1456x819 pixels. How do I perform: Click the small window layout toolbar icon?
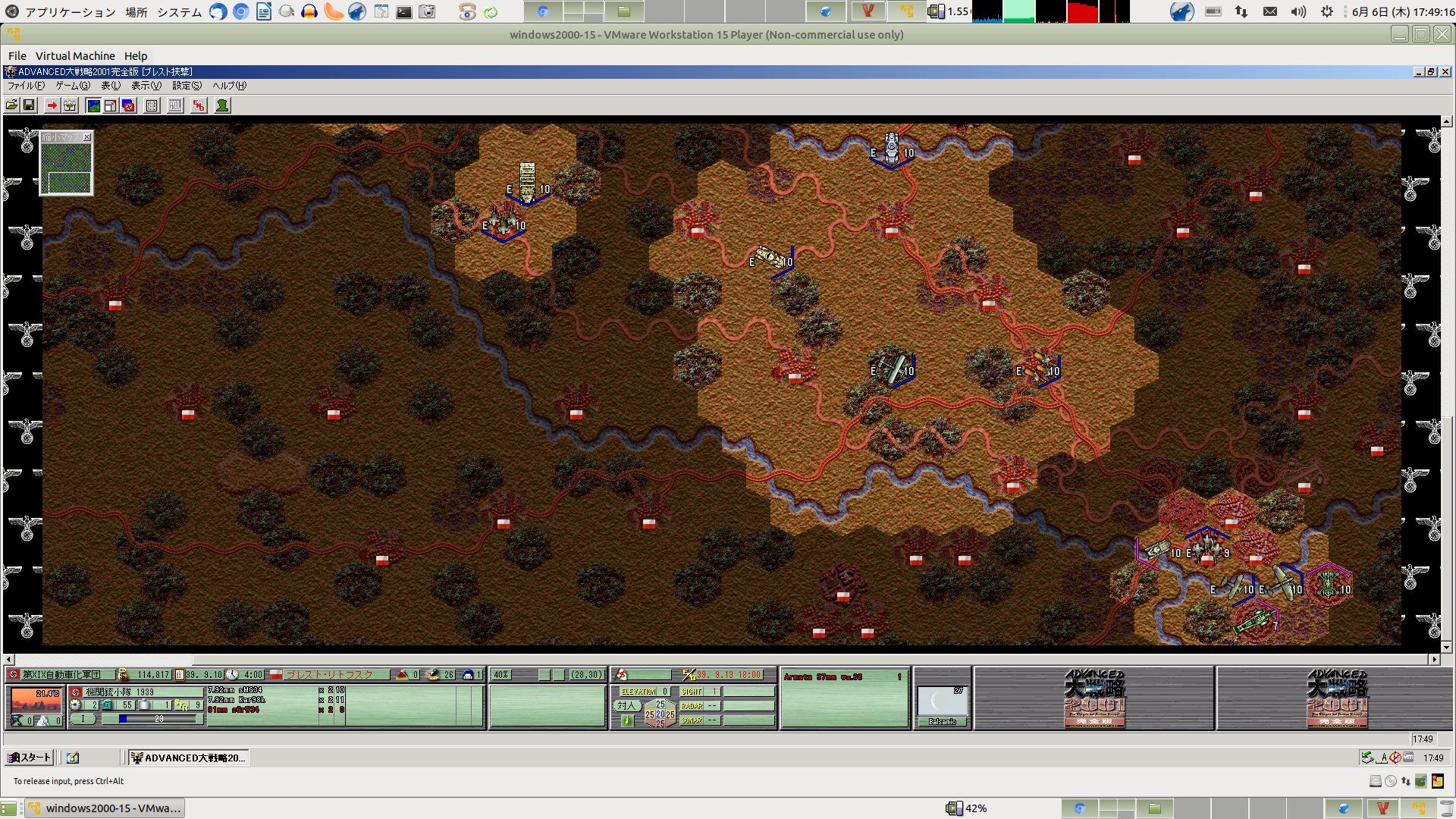coord(111,105)
